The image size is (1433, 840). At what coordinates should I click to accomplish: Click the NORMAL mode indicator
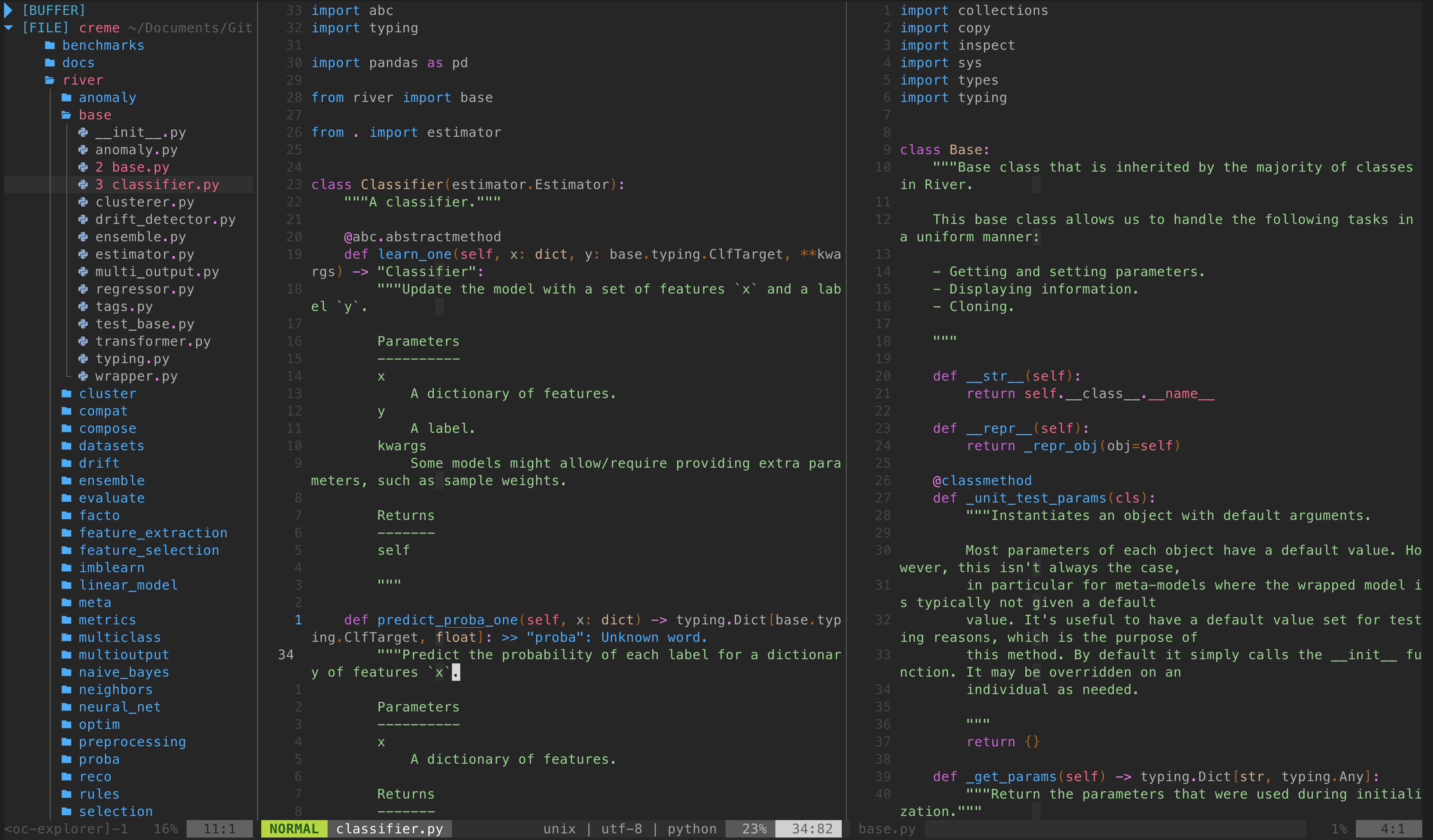coord(294,829)
